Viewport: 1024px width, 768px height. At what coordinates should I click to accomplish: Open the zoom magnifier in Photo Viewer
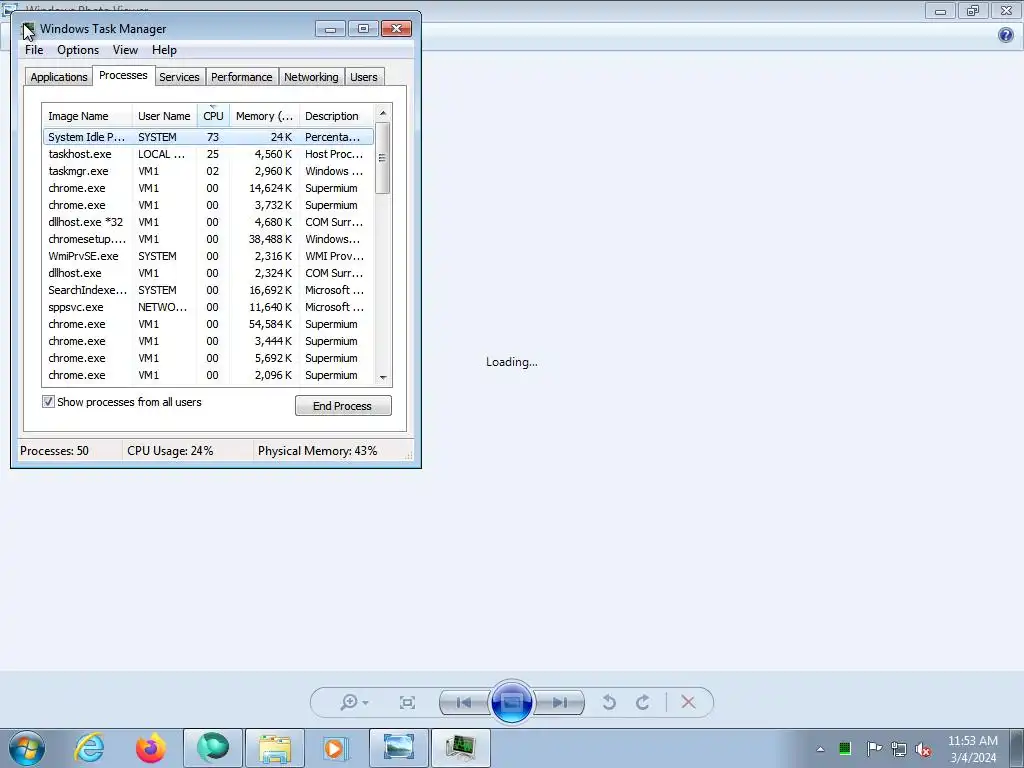(x=349, y=702)
